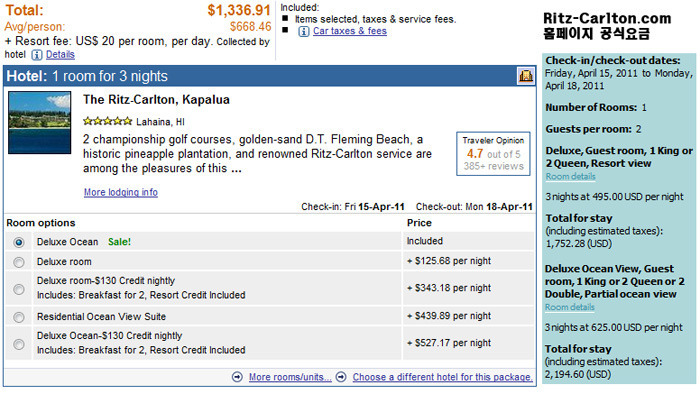Open the Traveler Opinion reviews box
This screenshot has height=394, width=700.
pos(493,153)
